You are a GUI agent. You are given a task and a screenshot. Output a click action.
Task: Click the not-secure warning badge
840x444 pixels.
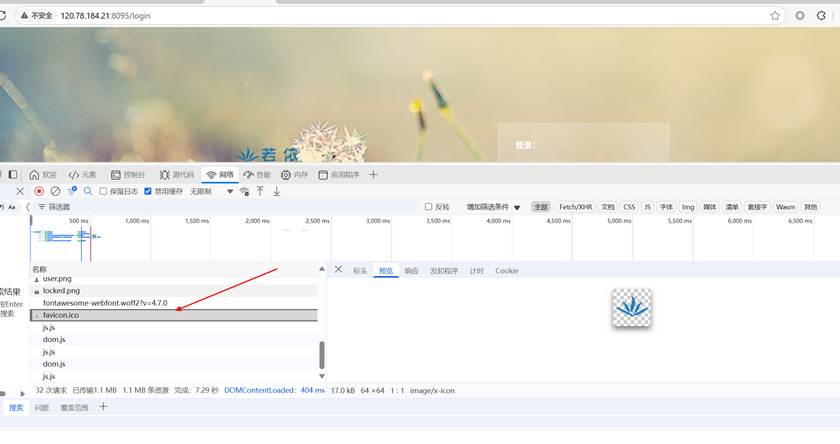pyautogui.click(x=37, y=16)
